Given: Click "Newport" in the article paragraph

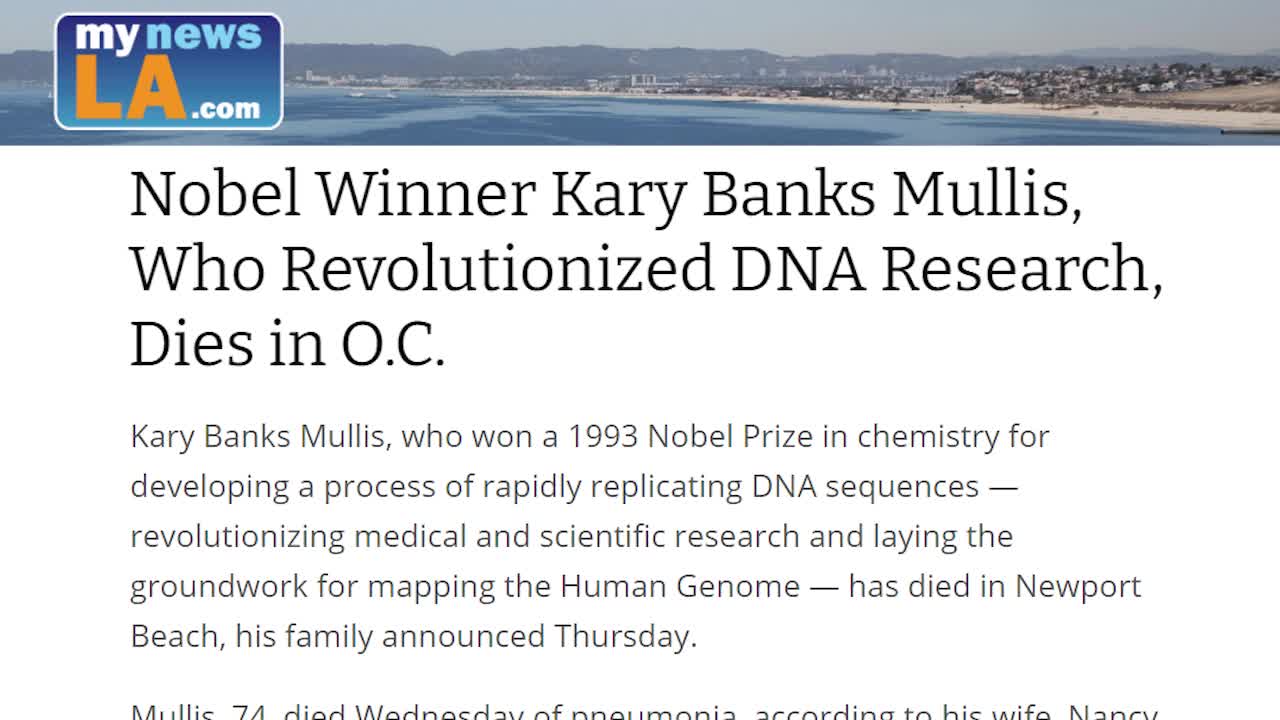Looking at the screenshot, I should click(1078, 586).
